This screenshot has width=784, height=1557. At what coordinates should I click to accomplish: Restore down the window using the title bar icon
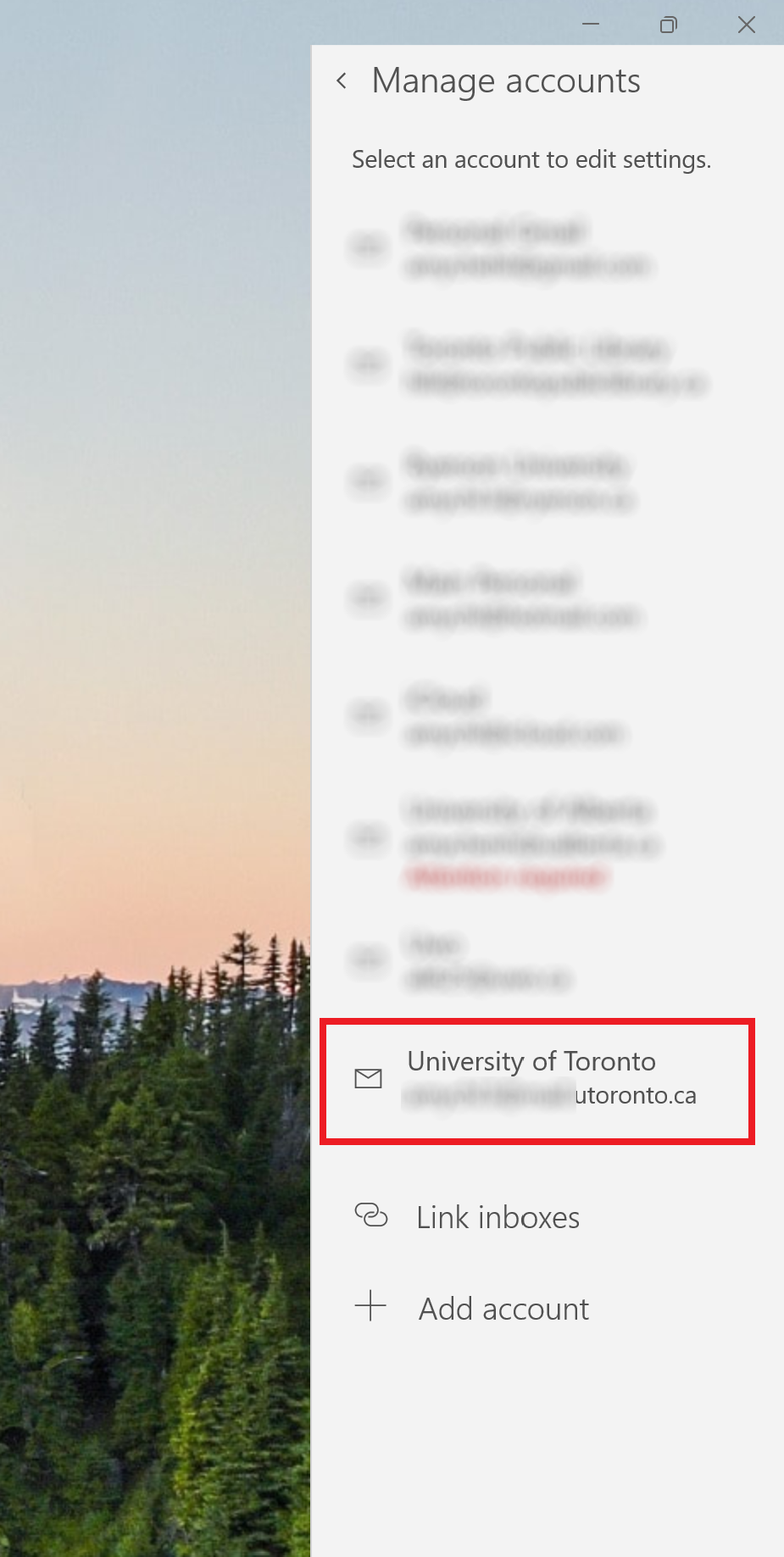[668, 25]
